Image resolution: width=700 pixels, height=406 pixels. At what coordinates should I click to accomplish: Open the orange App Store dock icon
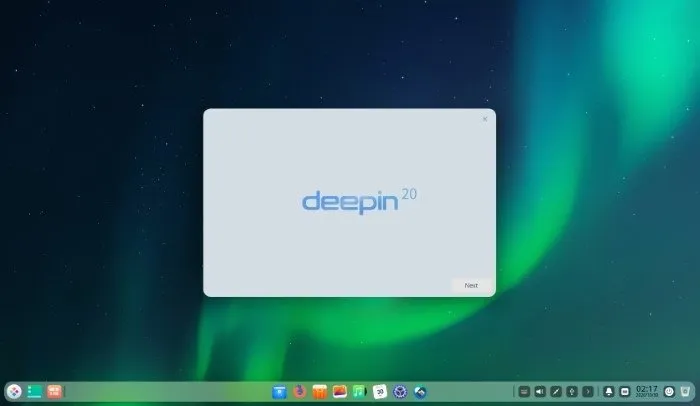320,392
